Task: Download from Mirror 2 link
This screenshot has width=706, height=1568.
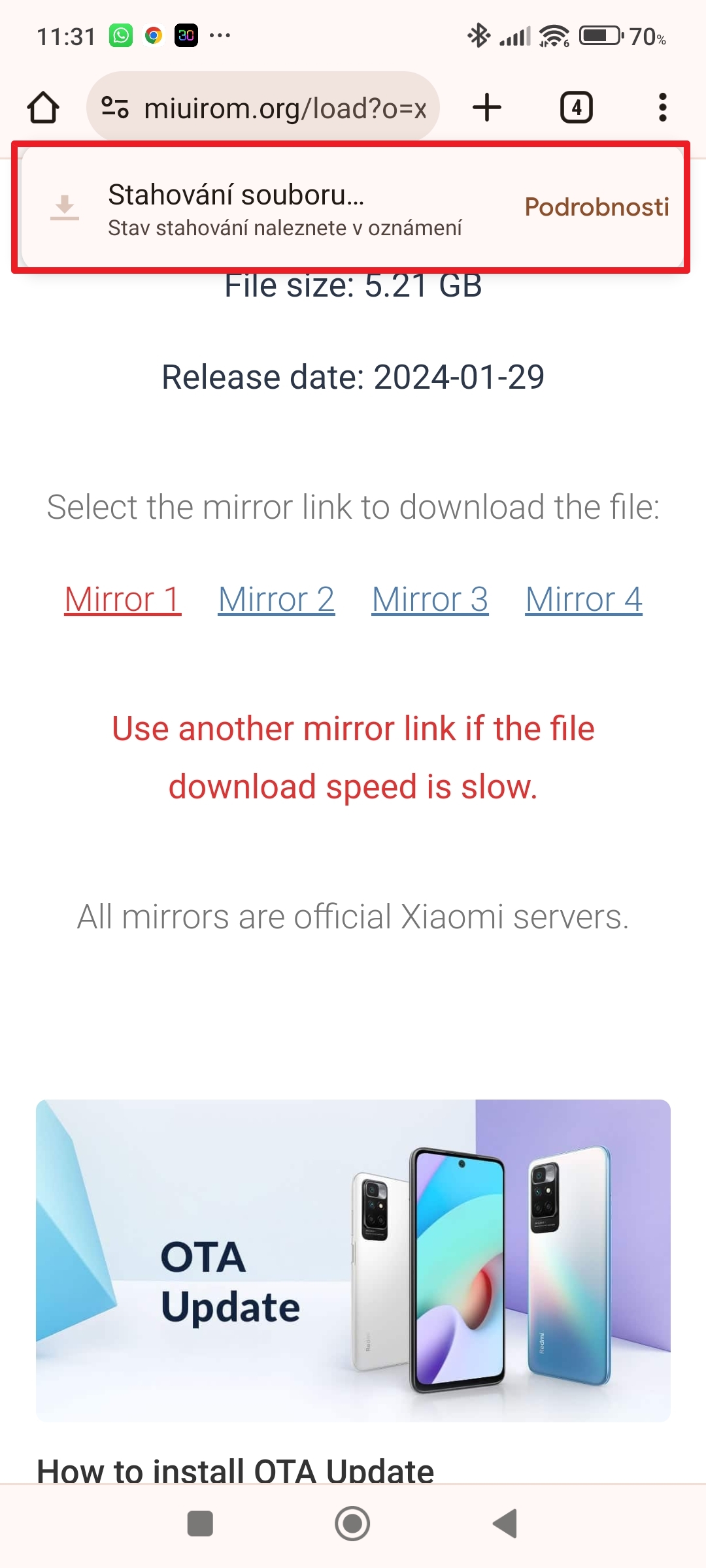Action: pyautogui.click(x=277, y=599)
